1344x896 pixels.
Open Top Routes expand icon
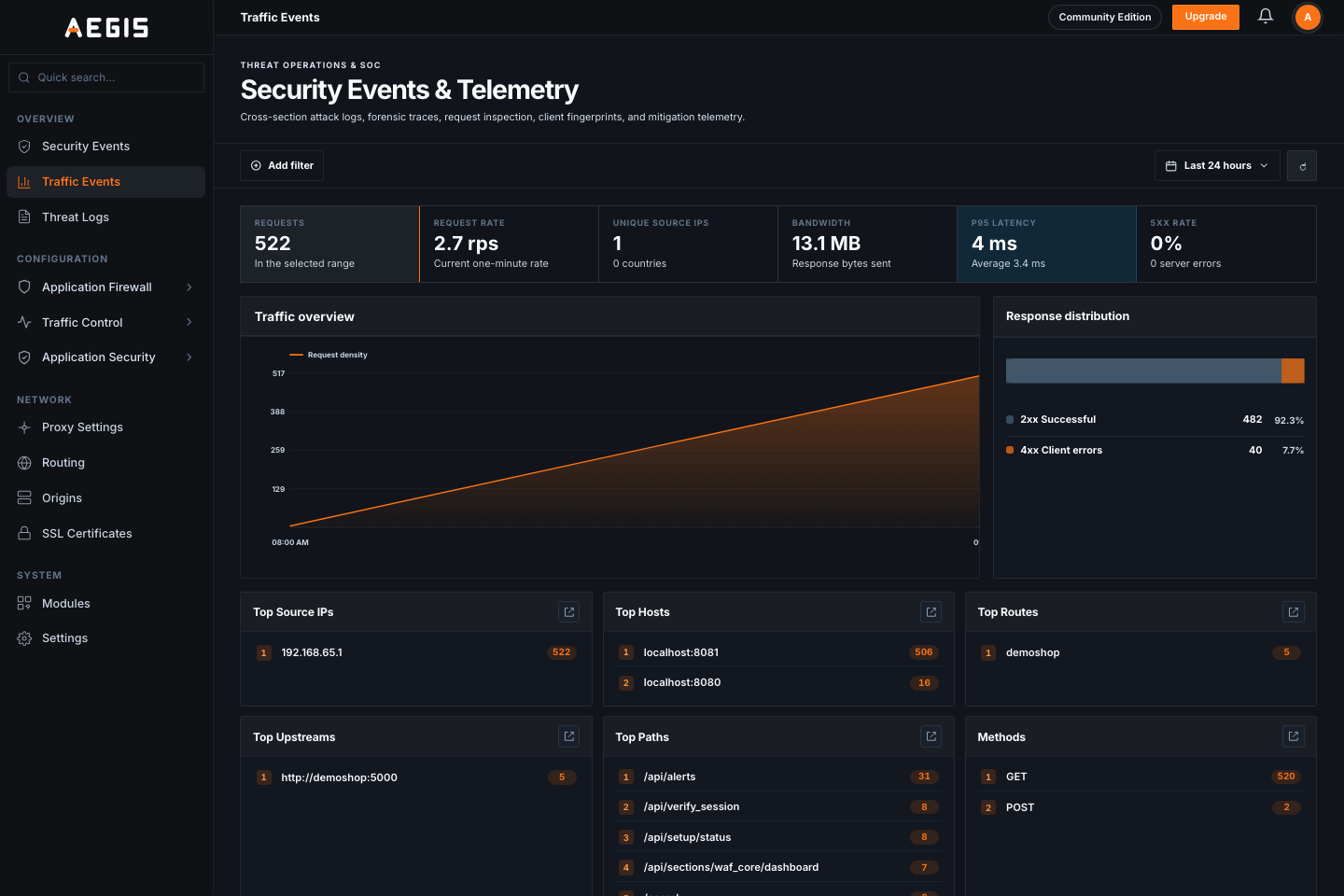tap(1294, 612)
